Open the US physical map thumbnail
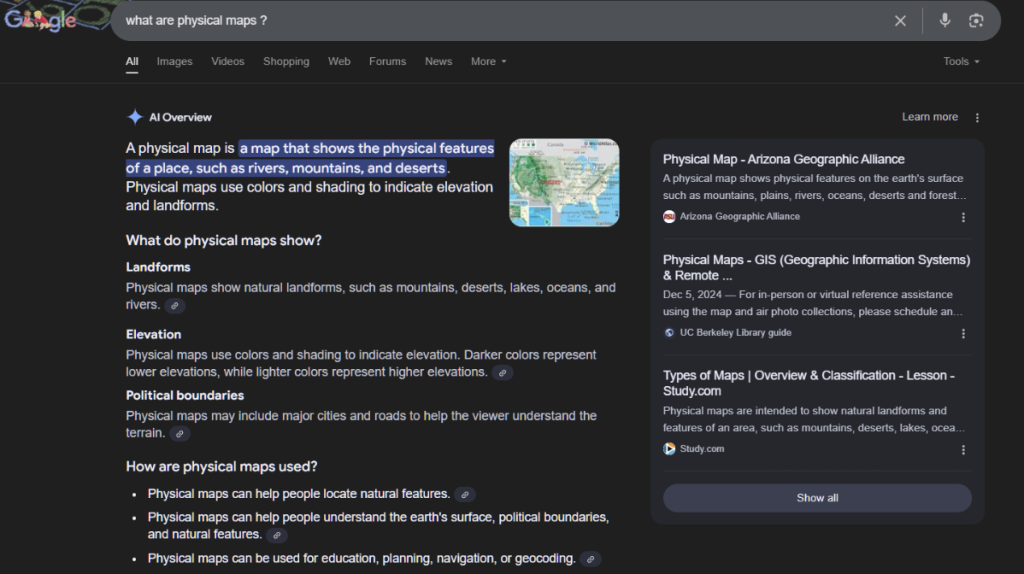 564,182
